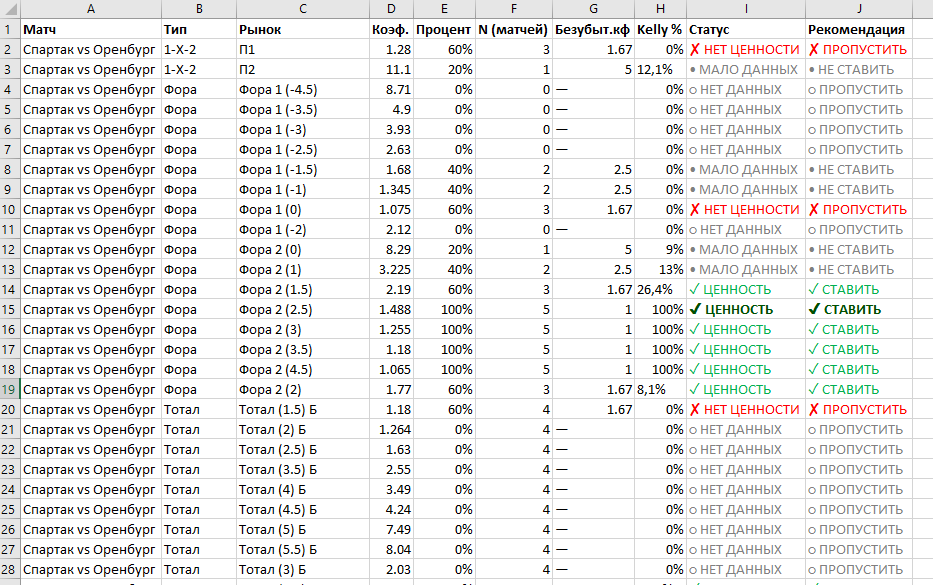The height and width of the screenshot is (585, 933).
Task: Select column J header
Action: click(859, 8)
